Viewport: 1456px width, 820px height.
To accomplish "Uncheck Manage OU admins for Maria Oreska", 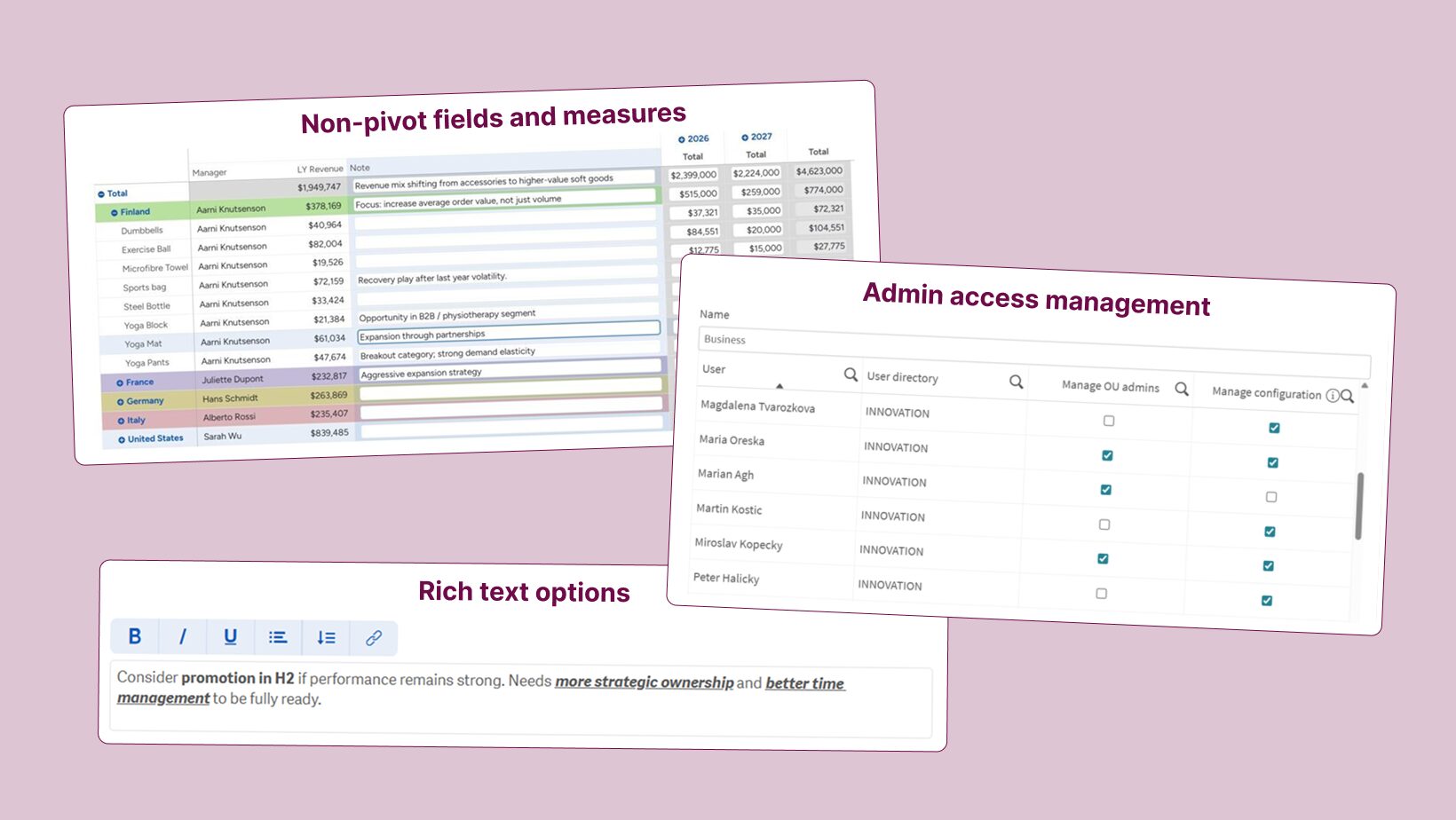I will tap(1107, 455).
